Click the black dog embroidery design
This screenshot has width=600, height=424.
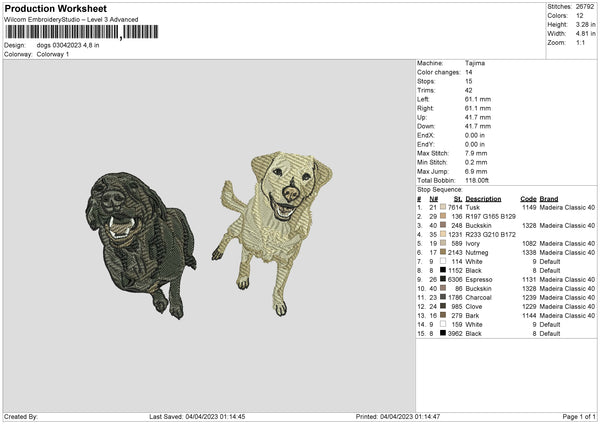[140, 245]
